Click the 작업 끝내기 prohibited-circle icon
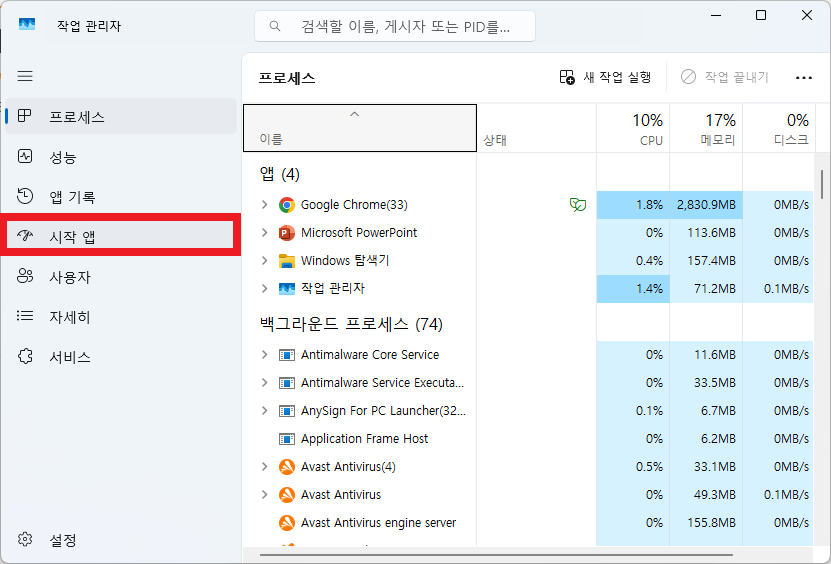This screenshot has width=831, height=564. 688,77
